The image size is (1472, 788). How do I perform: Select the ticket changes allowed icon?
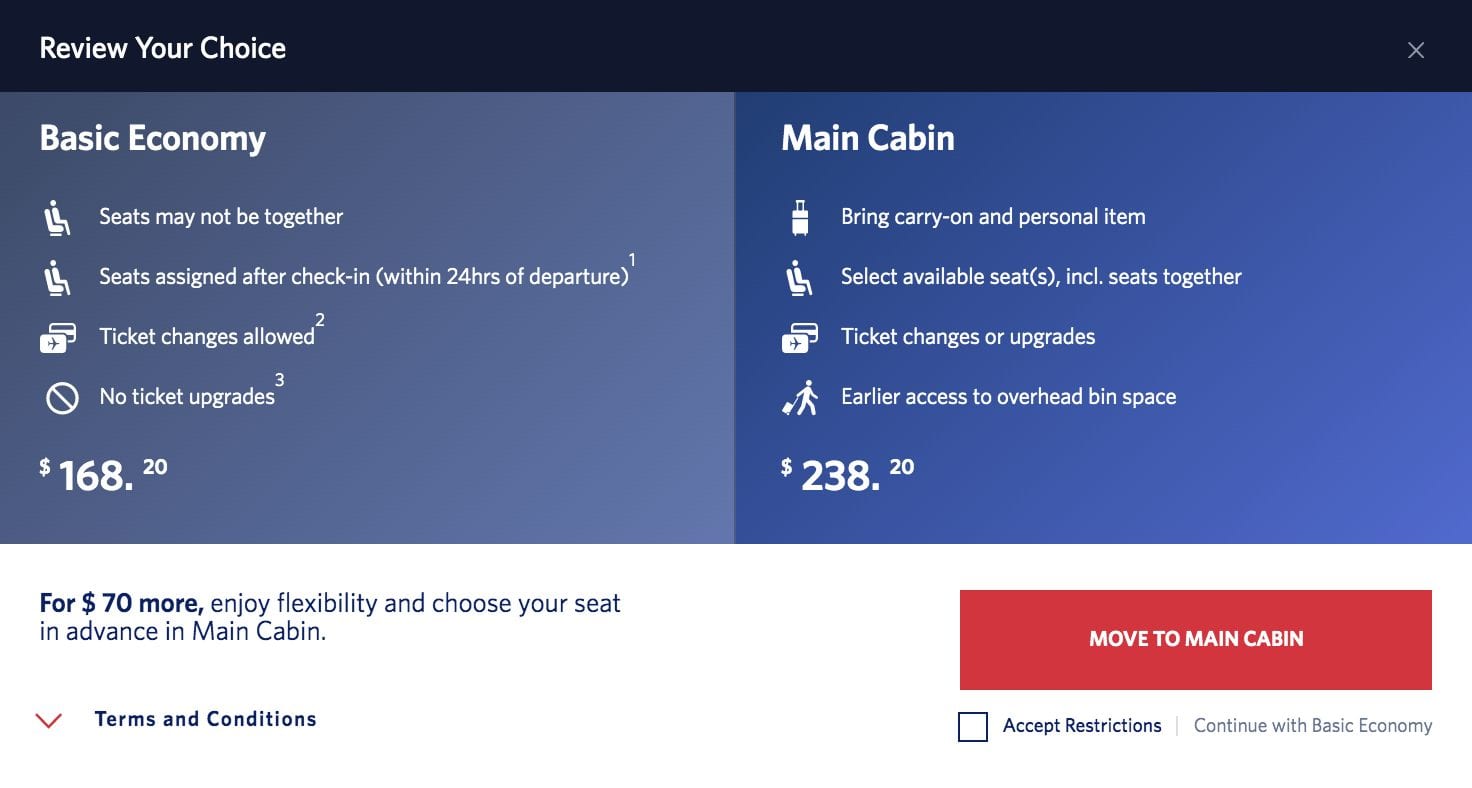click(59, 337)
